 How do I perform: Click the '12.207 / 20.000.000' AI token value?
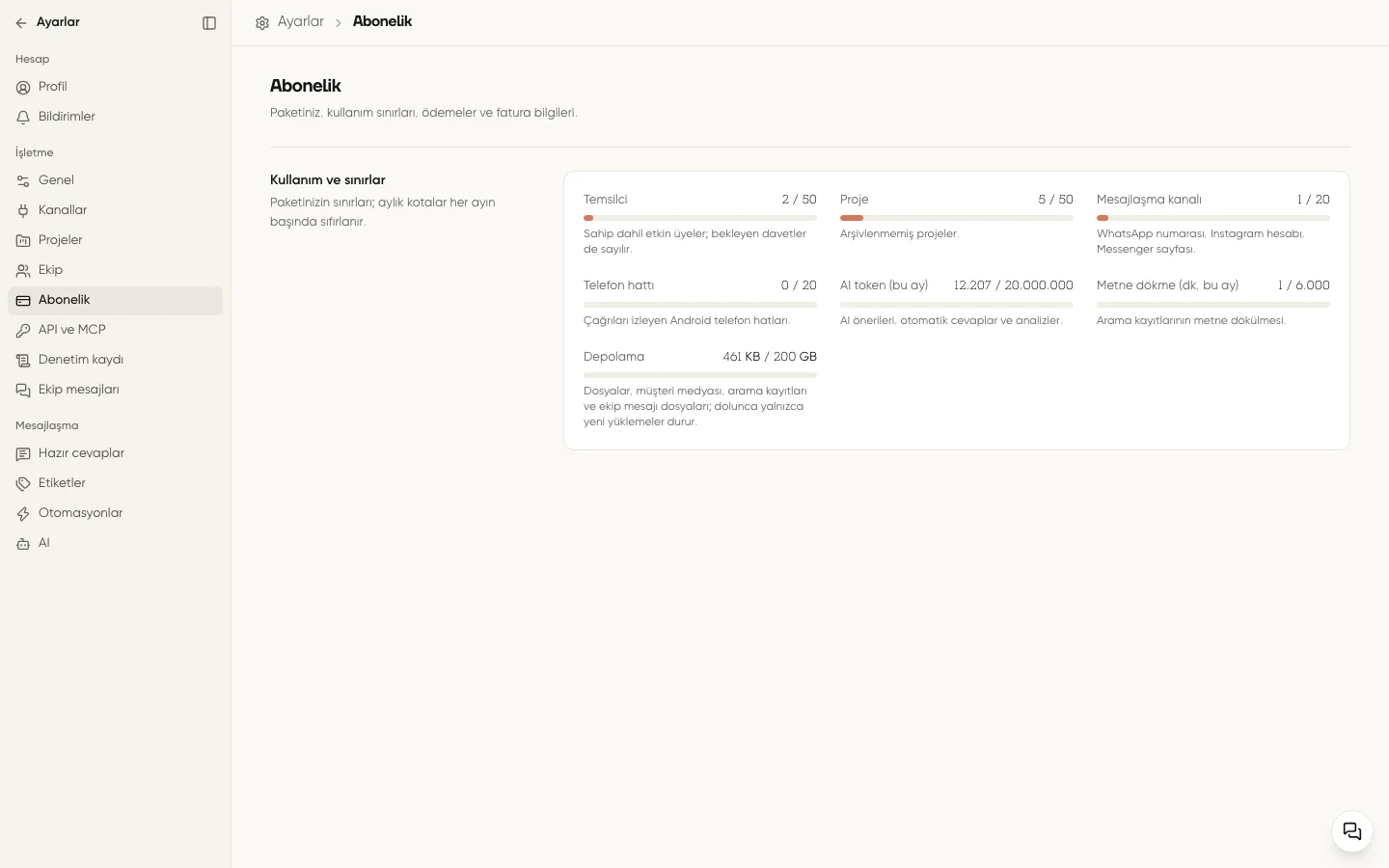click(1013, 285)
